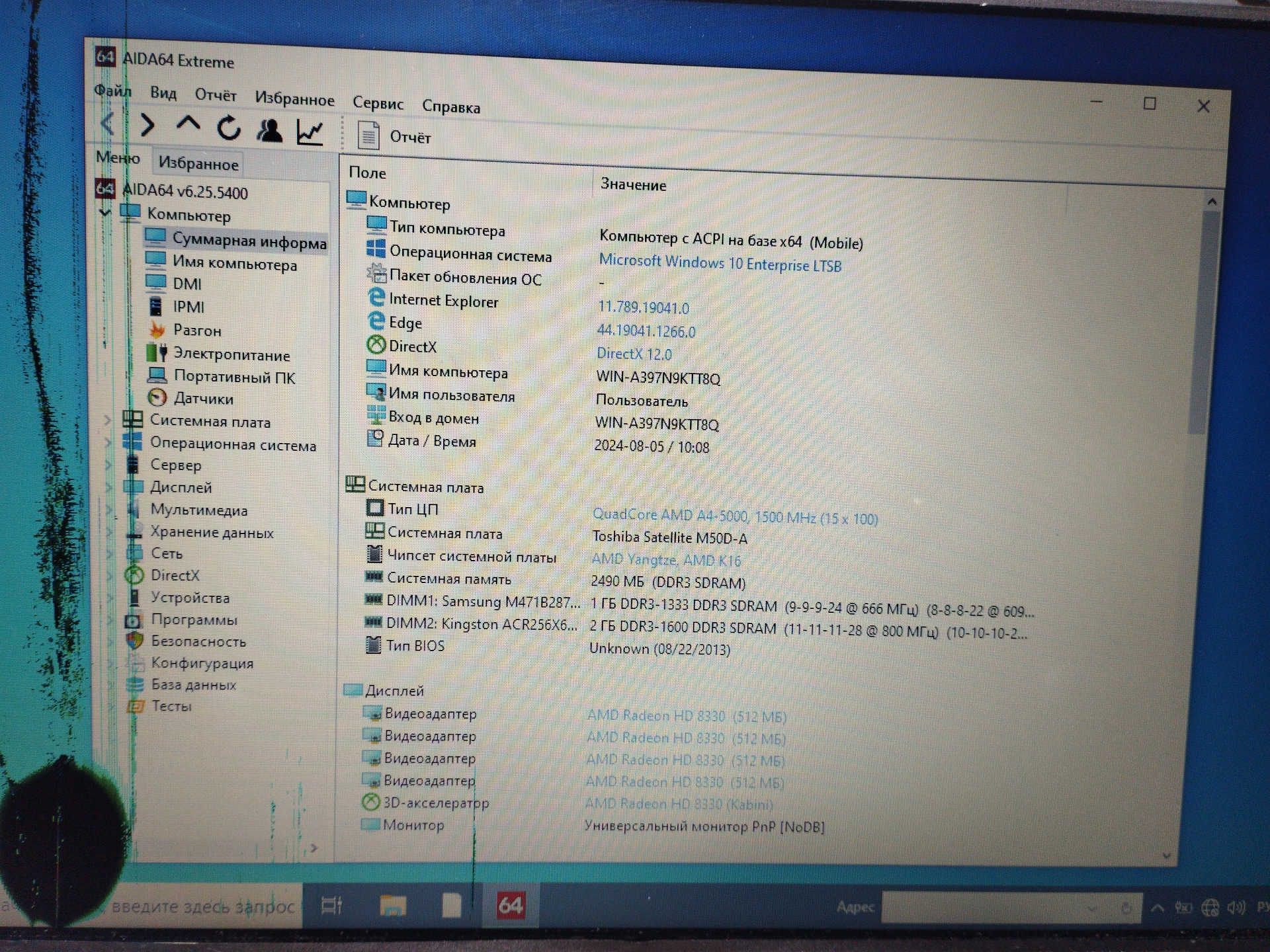Open the Вид menu

tap(163, 93)
